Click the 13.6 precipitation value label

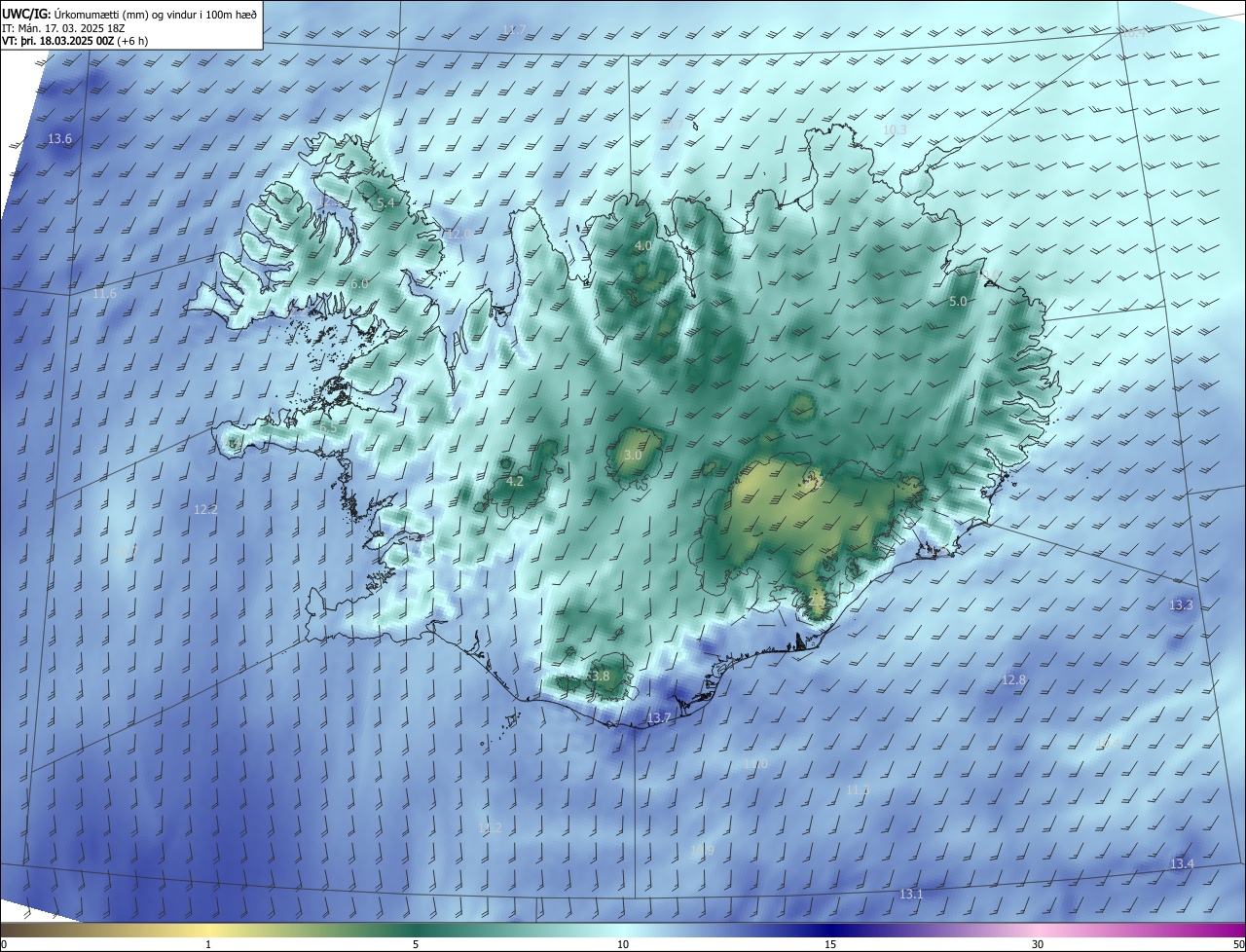[x=60, y=139]
